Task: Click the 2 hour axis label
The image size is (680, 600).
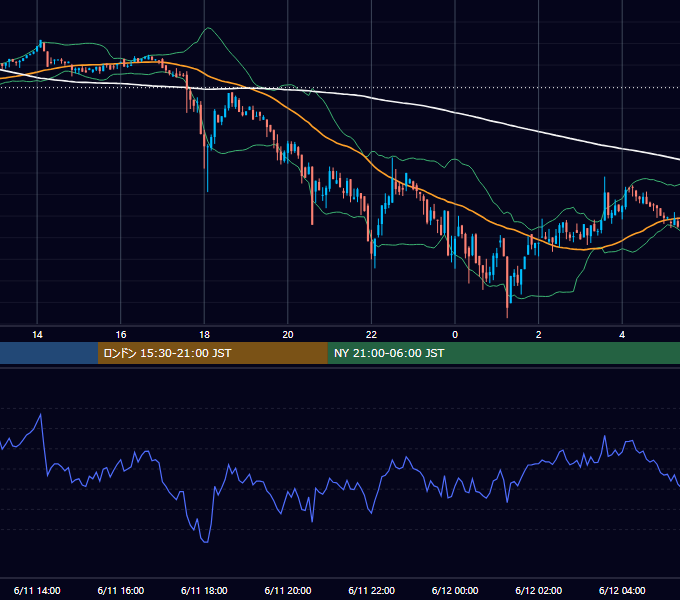Action: [x=539, y=335]
